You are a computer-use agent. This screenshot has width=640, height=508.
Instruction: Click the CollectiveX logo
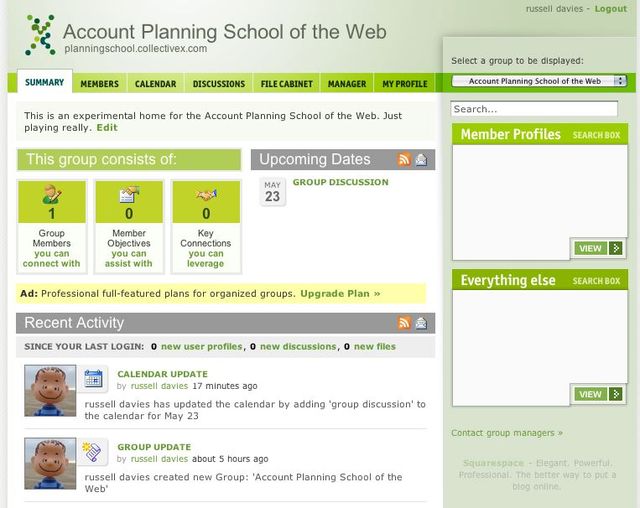(x=40, y=35)
